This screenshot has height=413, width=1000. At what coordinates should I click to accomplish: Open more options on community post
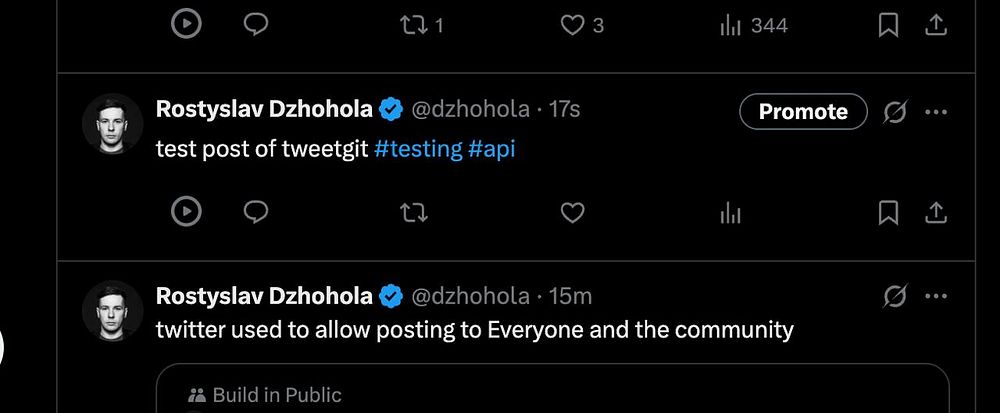click(936, 296)
